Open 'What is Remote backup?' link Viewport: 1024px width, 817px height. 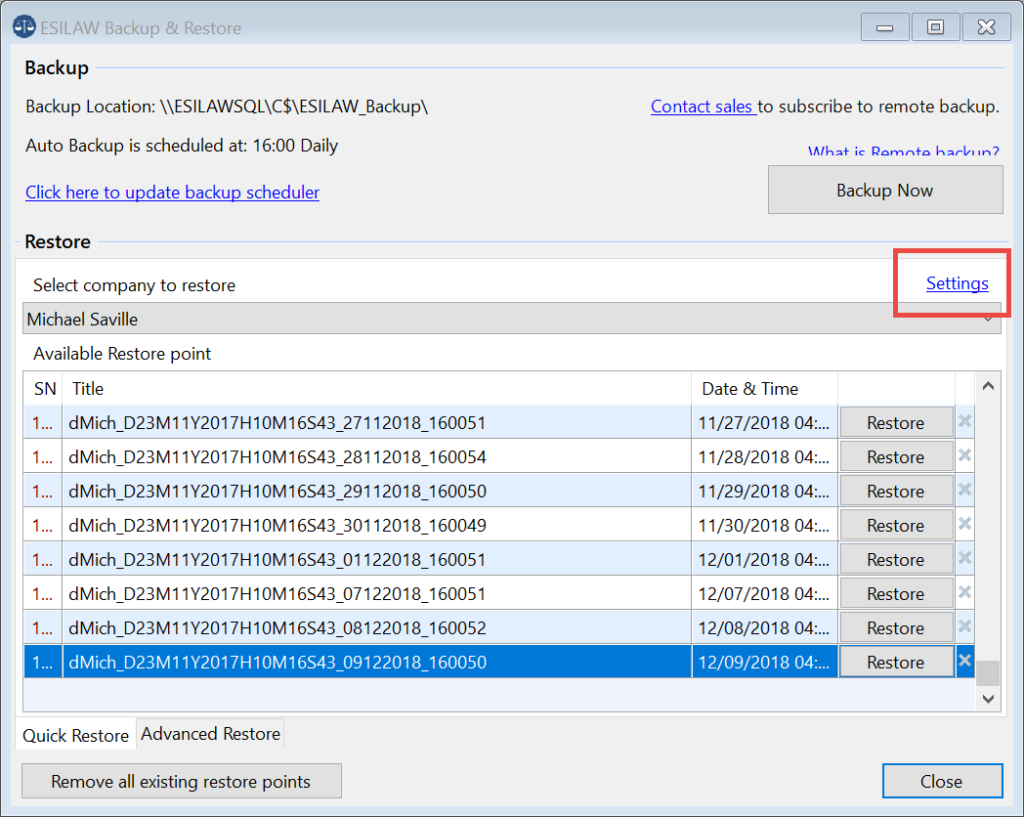(x=903, y=151)
